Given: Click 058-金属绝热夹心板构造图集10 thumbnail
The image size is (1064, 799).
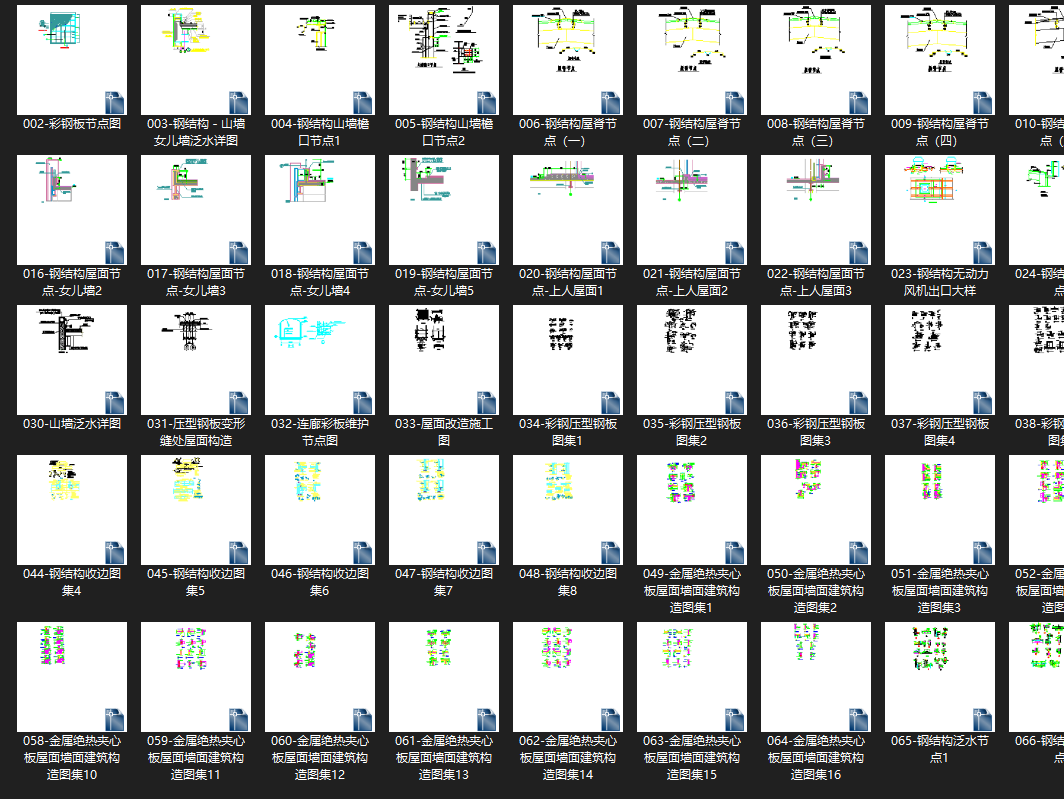Looking at the screenshot, I should [72, 677].
